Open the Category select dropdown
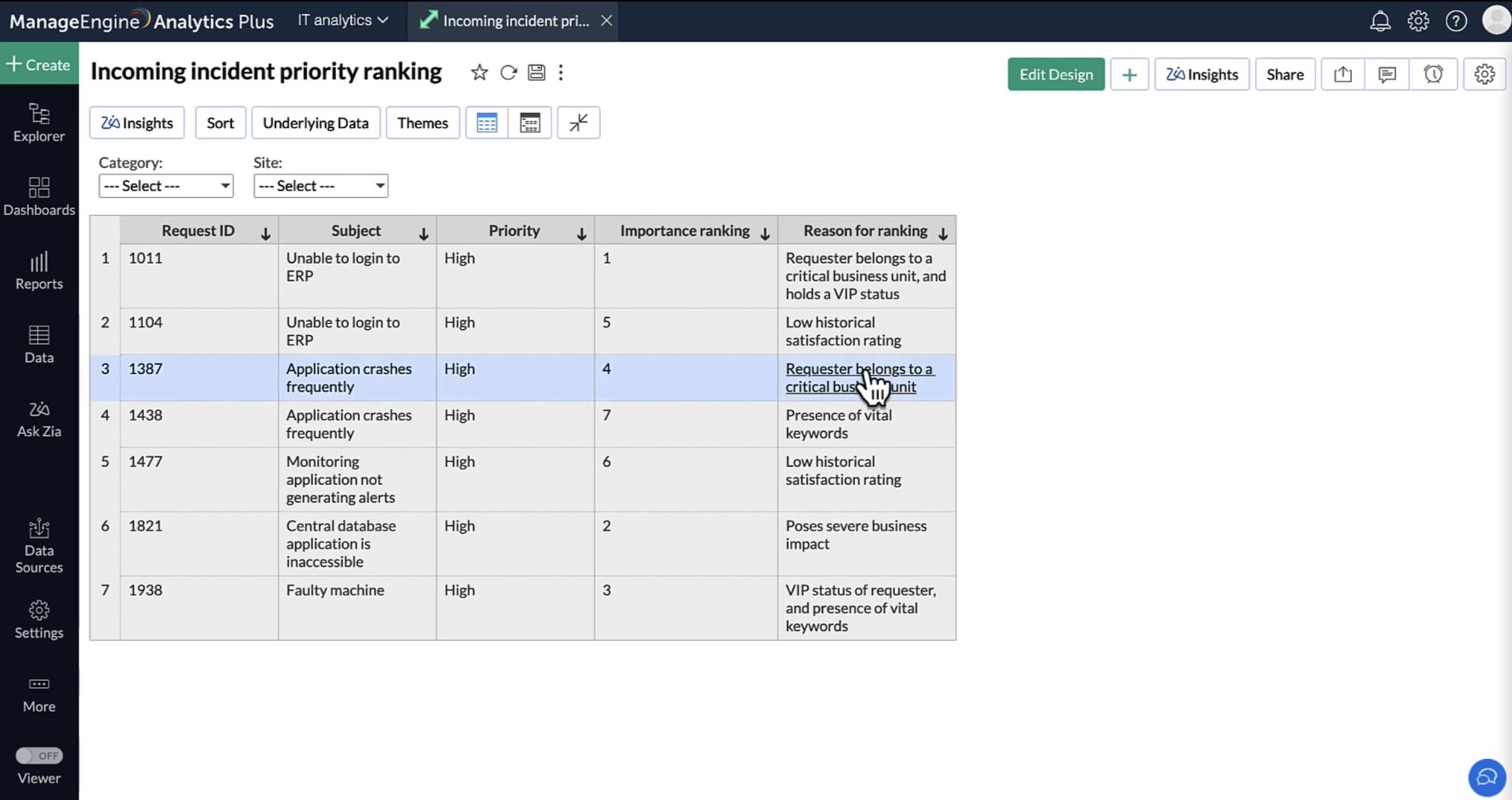The image size is (1512, 800). click(x=166, y=186)
